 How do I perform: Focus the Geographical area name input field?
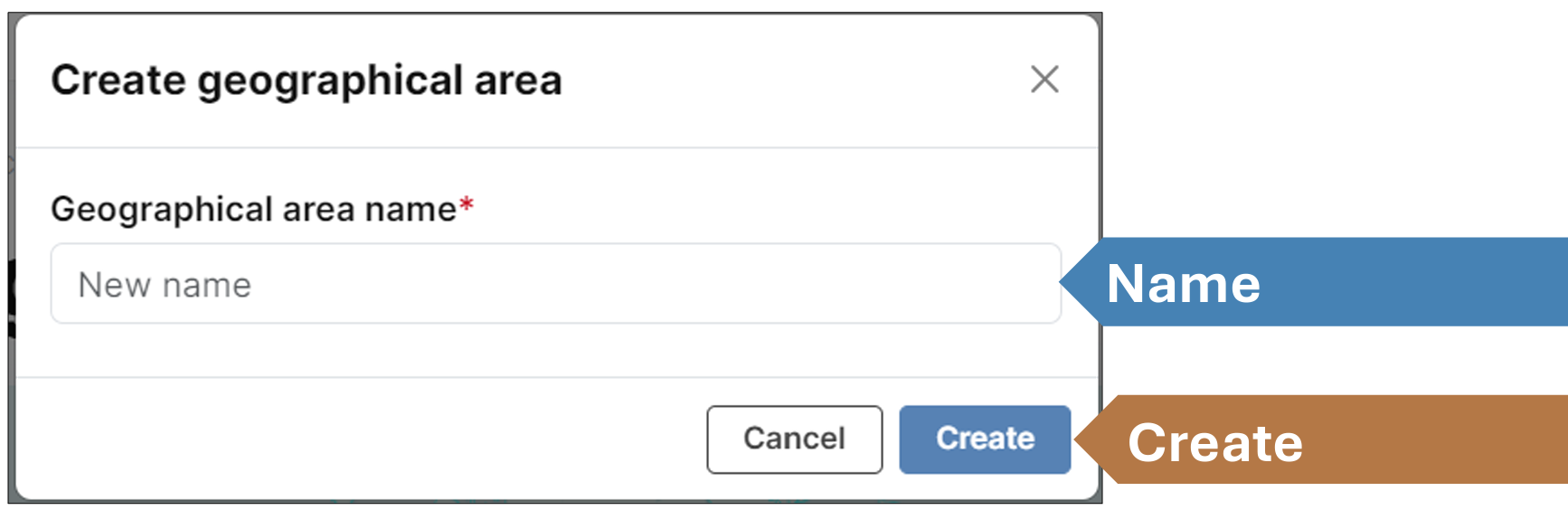[555, 284]
